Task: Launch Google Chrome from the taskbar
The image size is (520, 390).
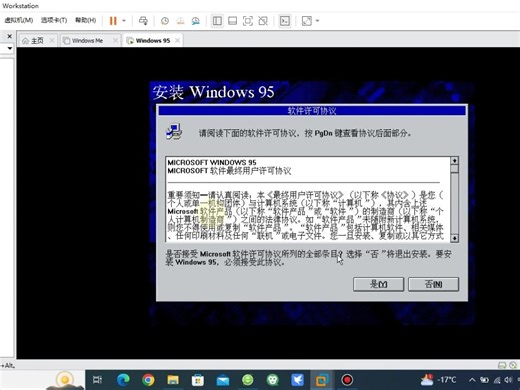Action: (x=148, y=380)
